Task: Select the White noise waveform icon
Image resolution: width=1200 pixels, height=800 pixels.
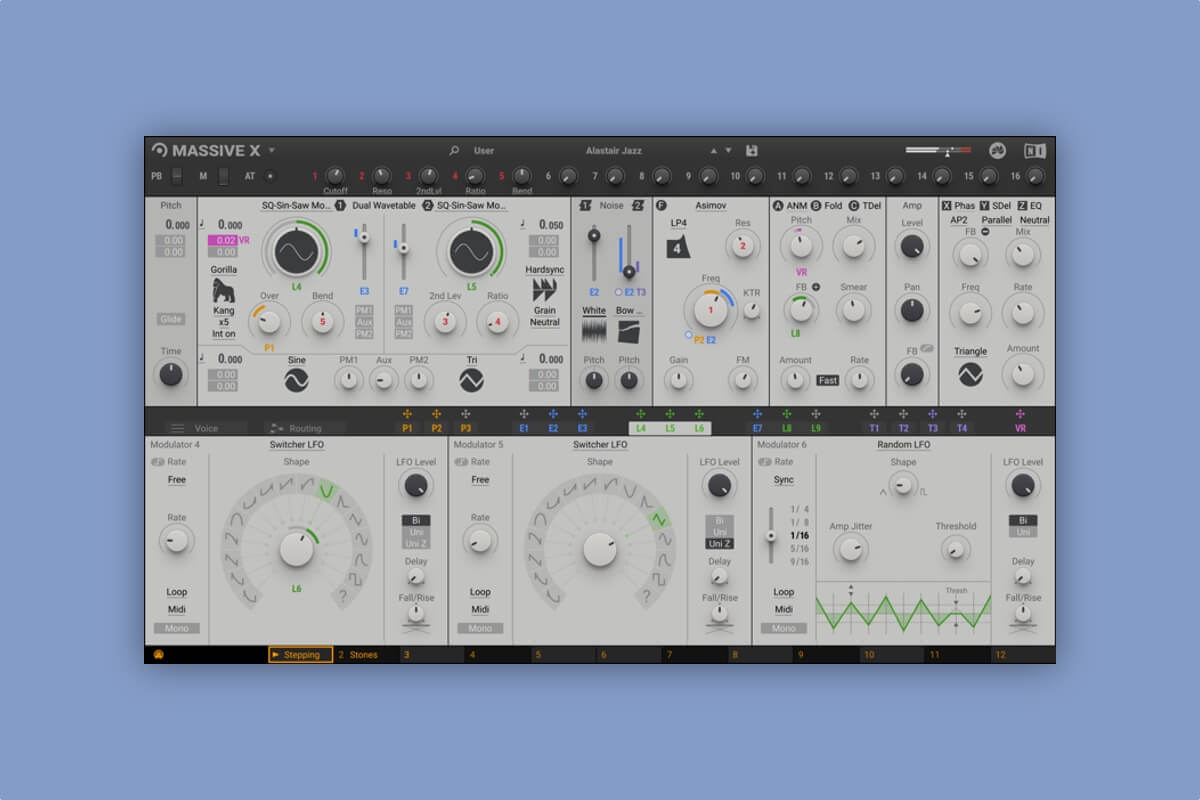Action: point(594,329)
